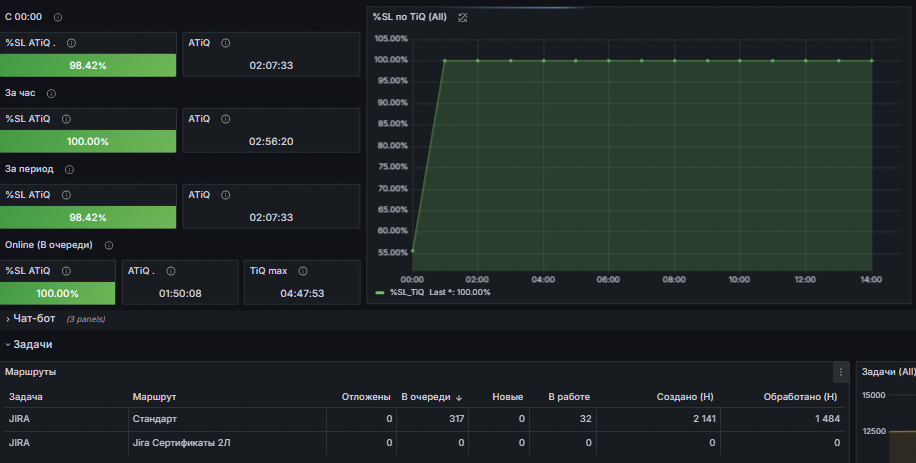916x463 pixels.
Task: Click the 1 484 value in Обработано column
Action: [828, 419]
